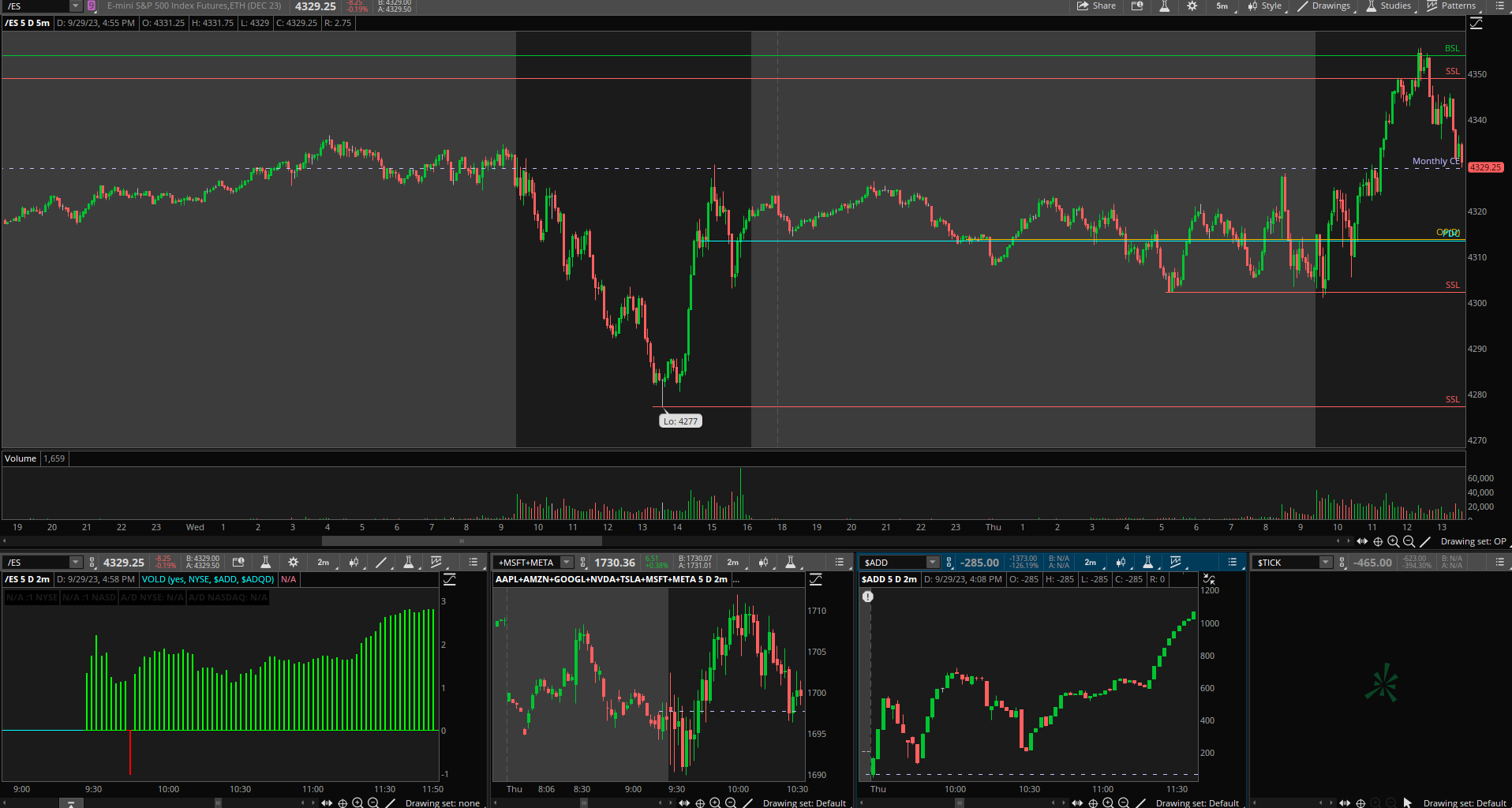Click the crosshair pan icon below main chart

point(1378,541)
